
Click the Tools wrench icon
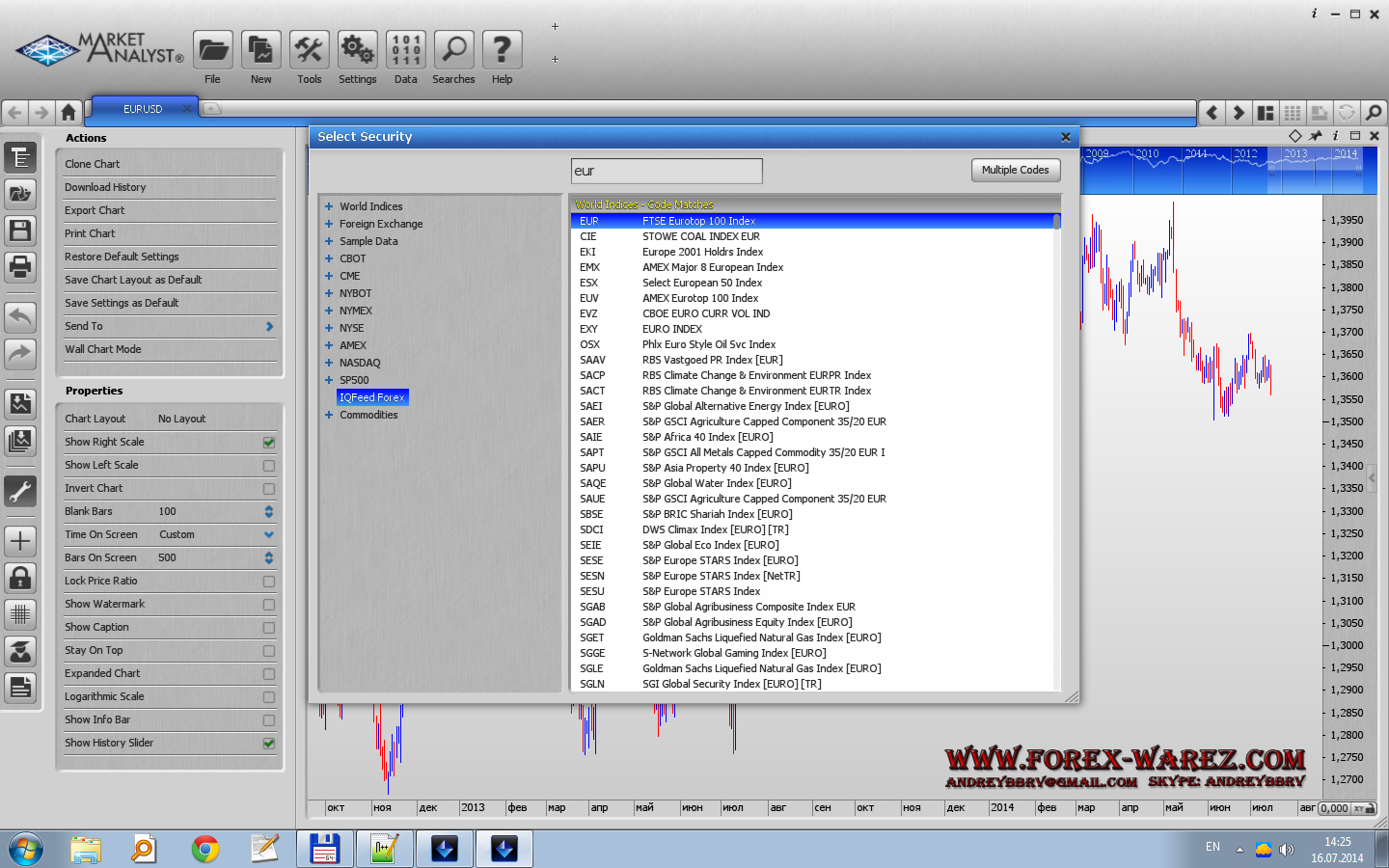pos(309,50)
